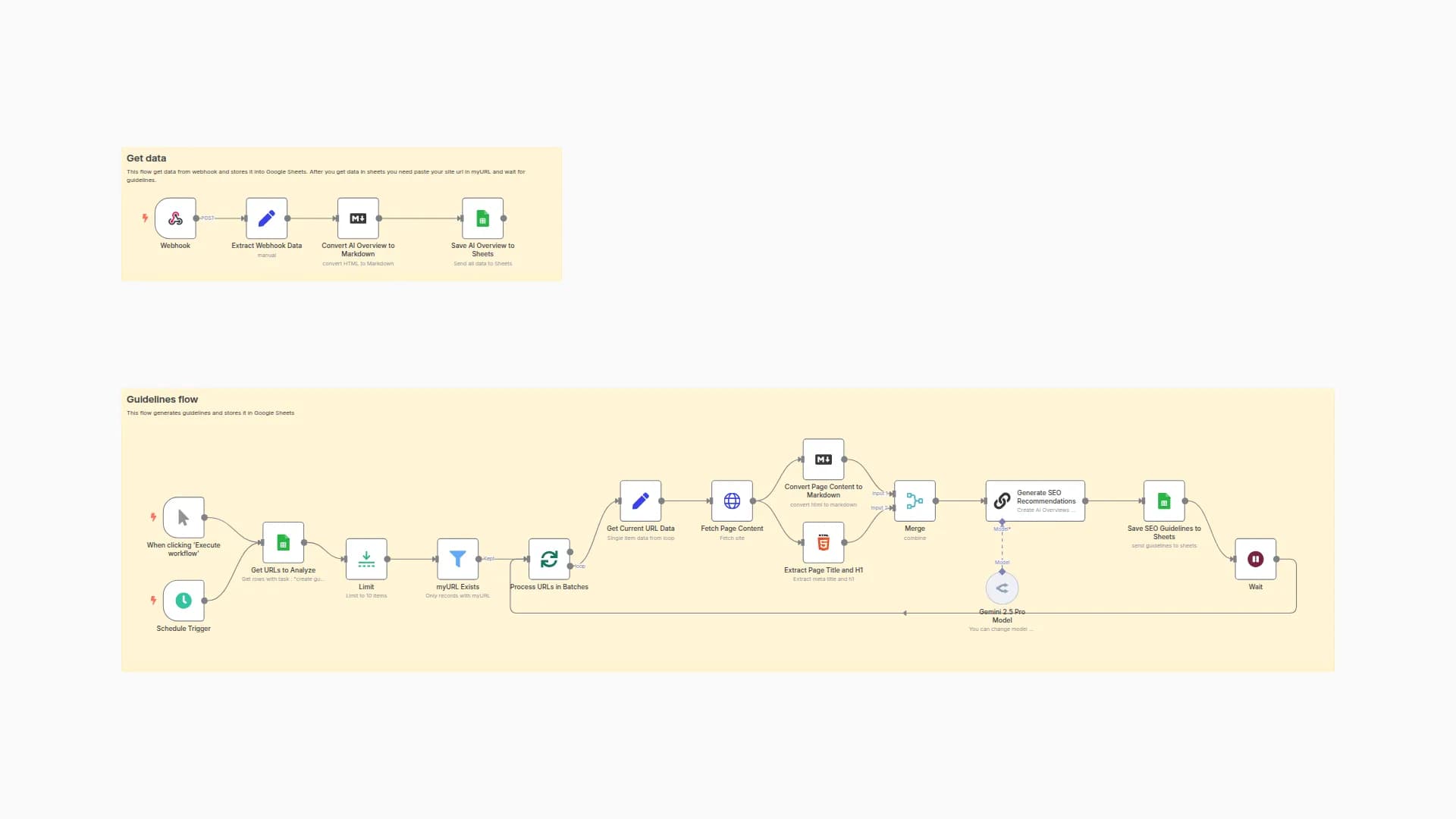The width and height of the screenshot is (1456, 819).
Task: Click the Schedule Trigger lightning bolt
Action: (x=153, y=601)
